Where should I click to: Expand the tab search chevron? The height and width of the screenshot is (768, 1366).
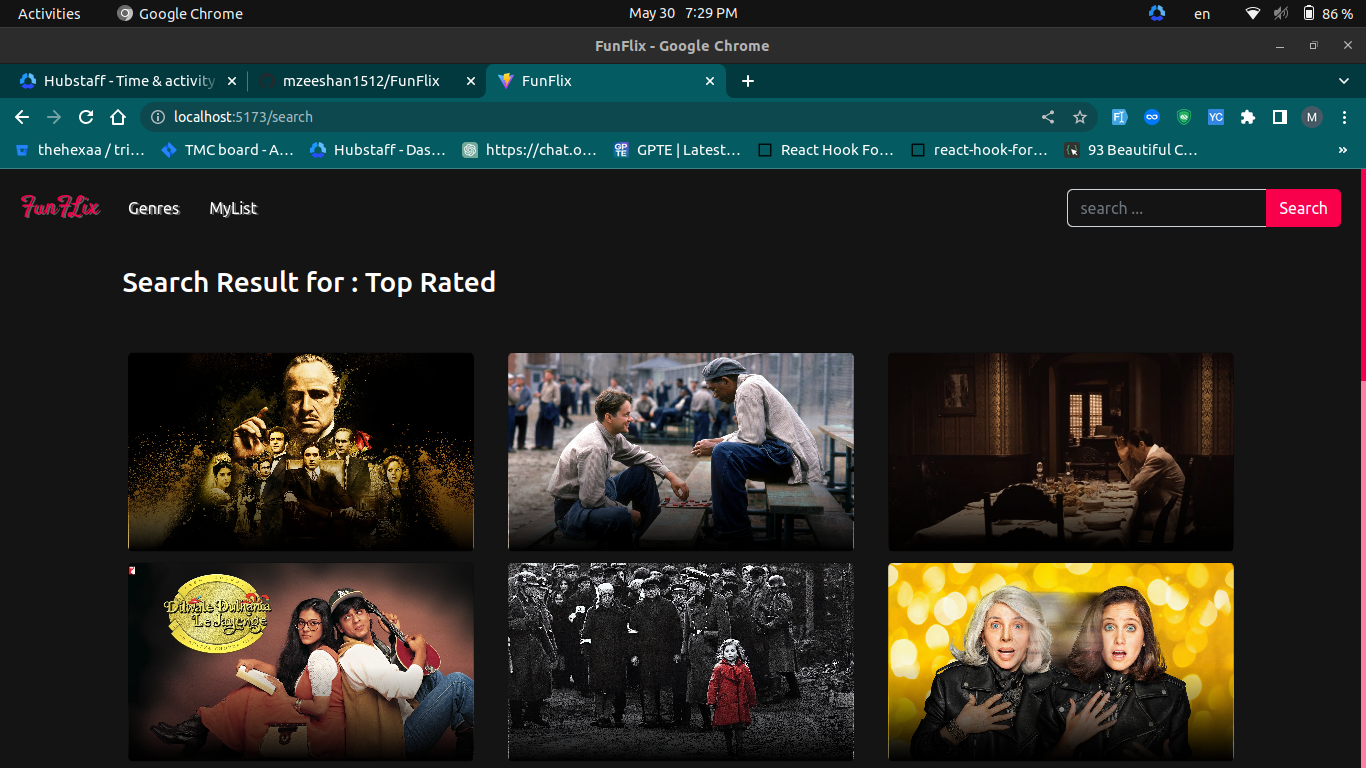1344,81
